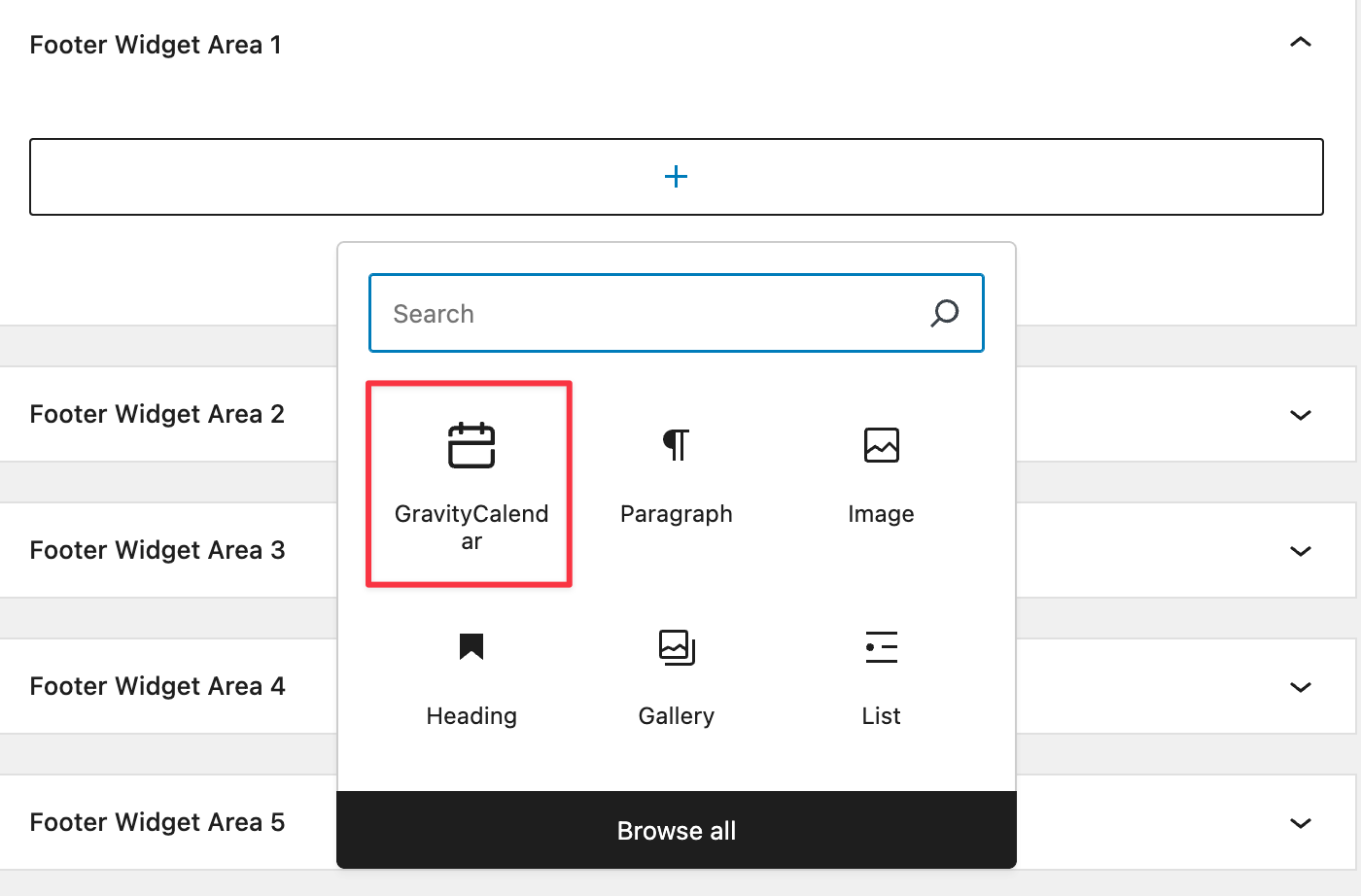The image size is (1361, 896).
Task: Expand Footer Widget Area 5 chevron
Action: pos(1300,823)
